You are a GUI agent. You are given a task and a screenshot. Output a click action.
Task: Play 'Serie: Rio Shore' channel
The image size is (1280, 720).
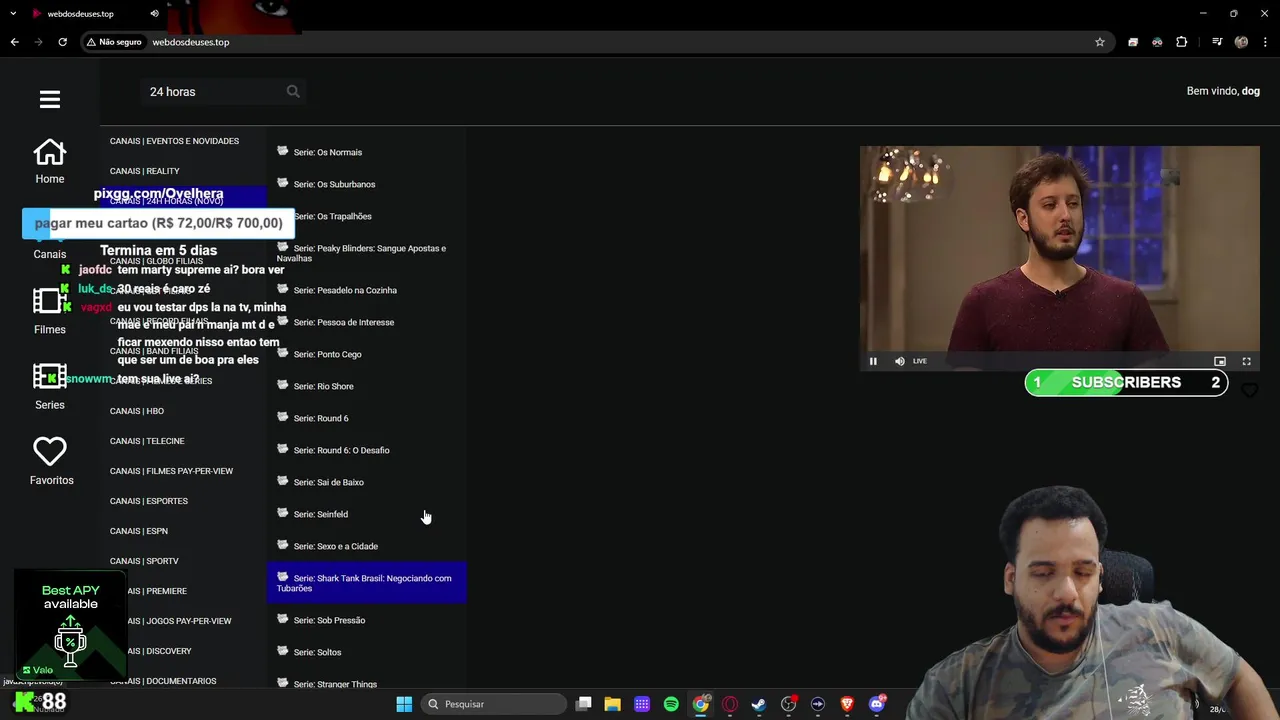coord(366,386)
